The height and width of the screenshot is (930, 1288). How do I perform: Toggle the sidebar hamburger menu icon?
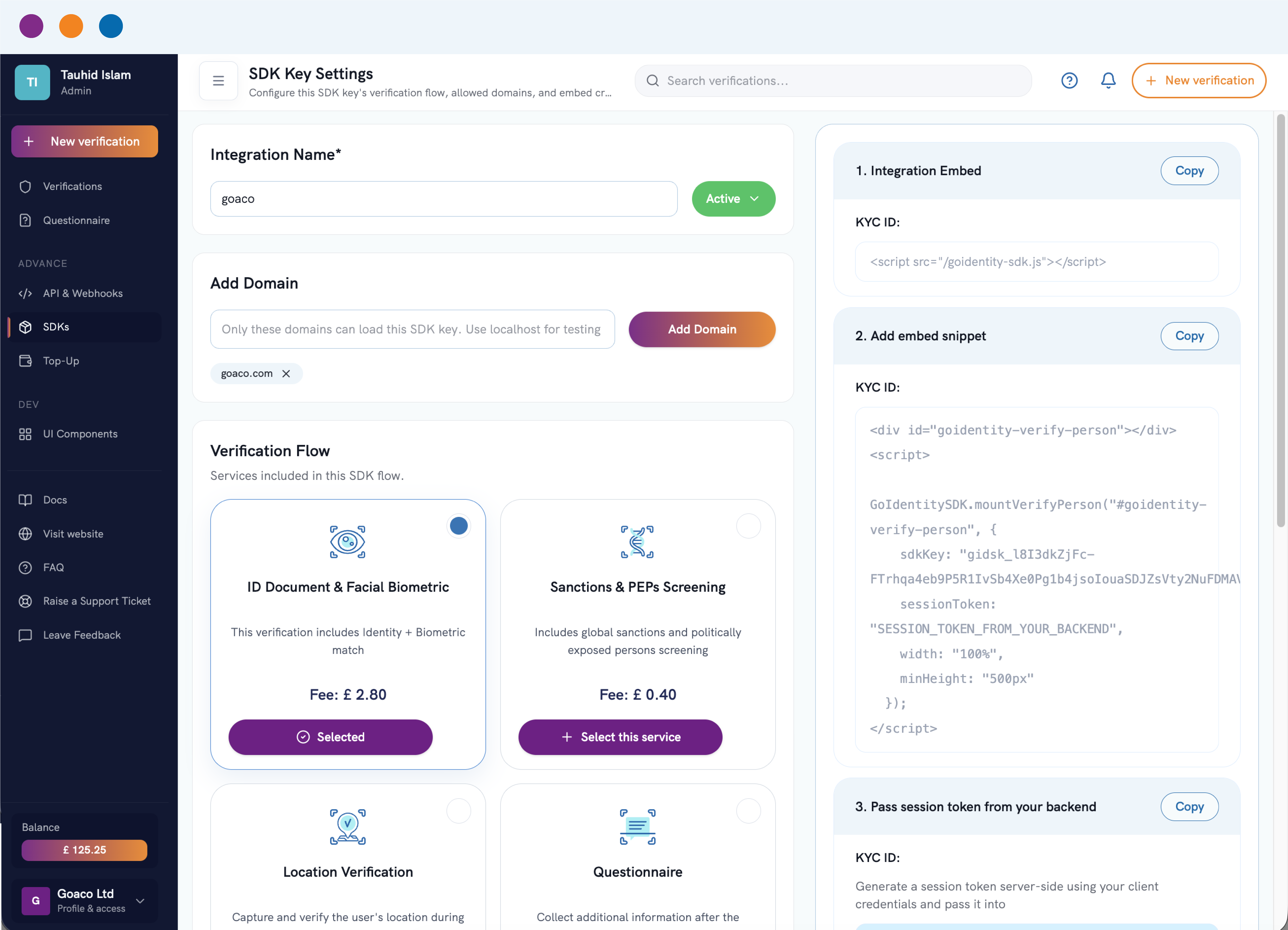tap(218, 81)
